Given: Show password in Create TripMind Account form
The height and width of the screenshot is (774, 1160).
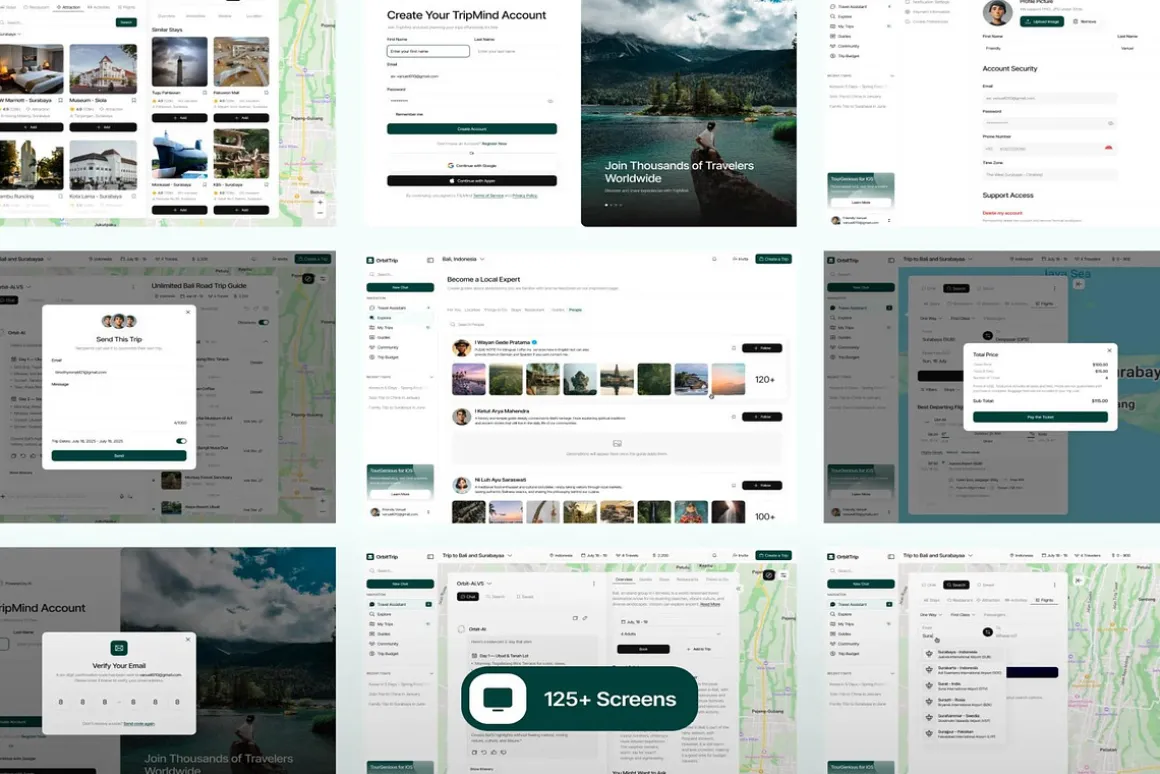Looking at the screenshot, I should pos(550,101).
